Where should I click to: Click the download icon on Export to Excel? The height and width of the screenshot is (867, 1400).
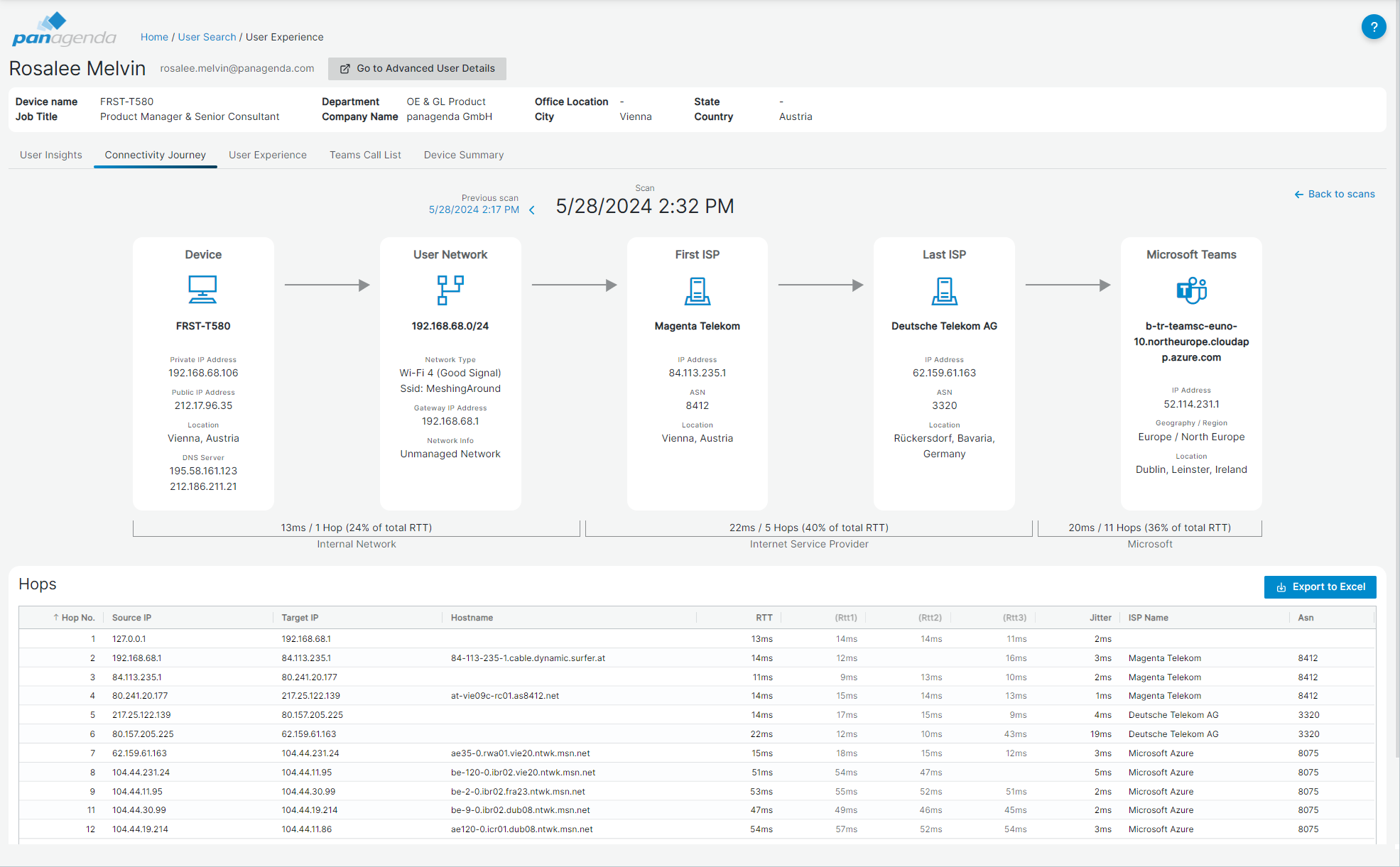pos(1281,587)
